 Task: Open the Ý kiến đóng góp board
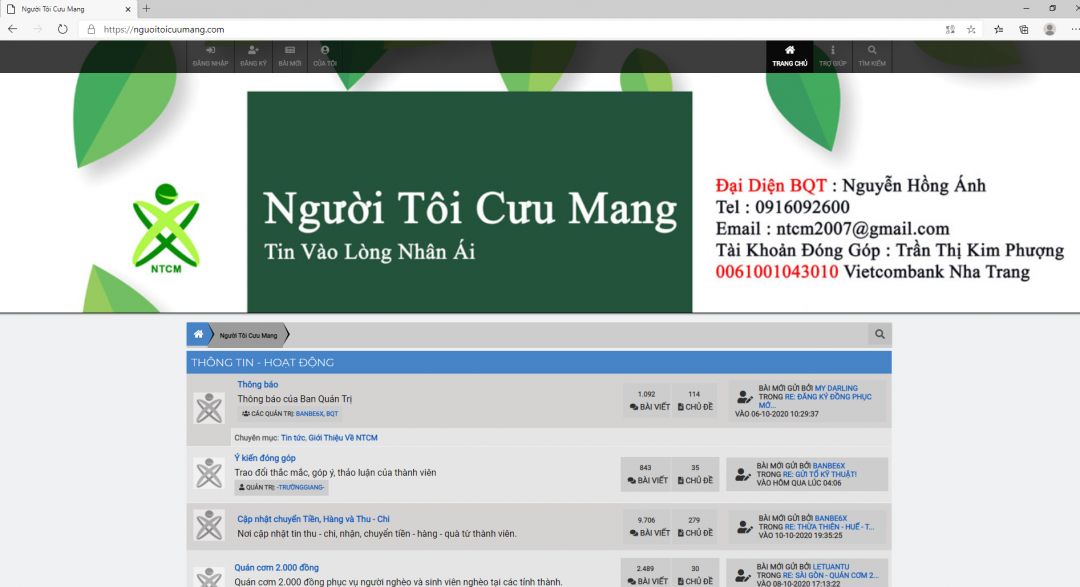click(x=265, y=457)
